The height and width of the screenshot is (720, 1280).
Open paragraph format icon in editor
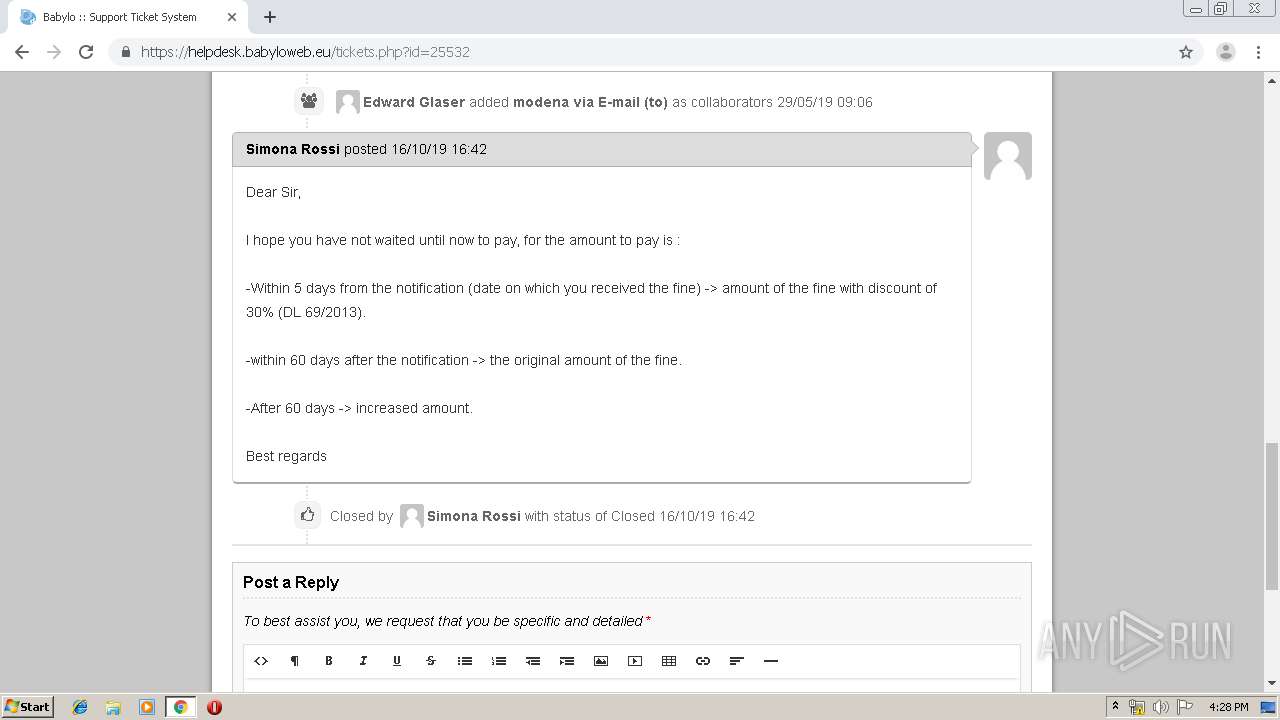pyautogui.click(x=295, y=661)
